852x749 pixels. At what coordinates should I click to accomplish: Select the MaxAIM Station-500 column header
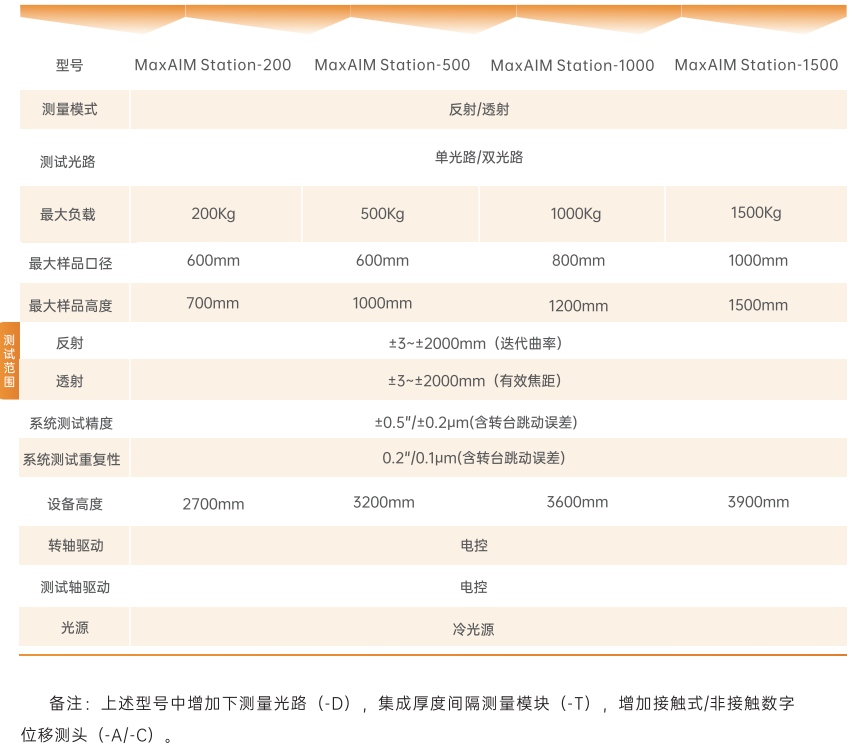coord(392,65)
